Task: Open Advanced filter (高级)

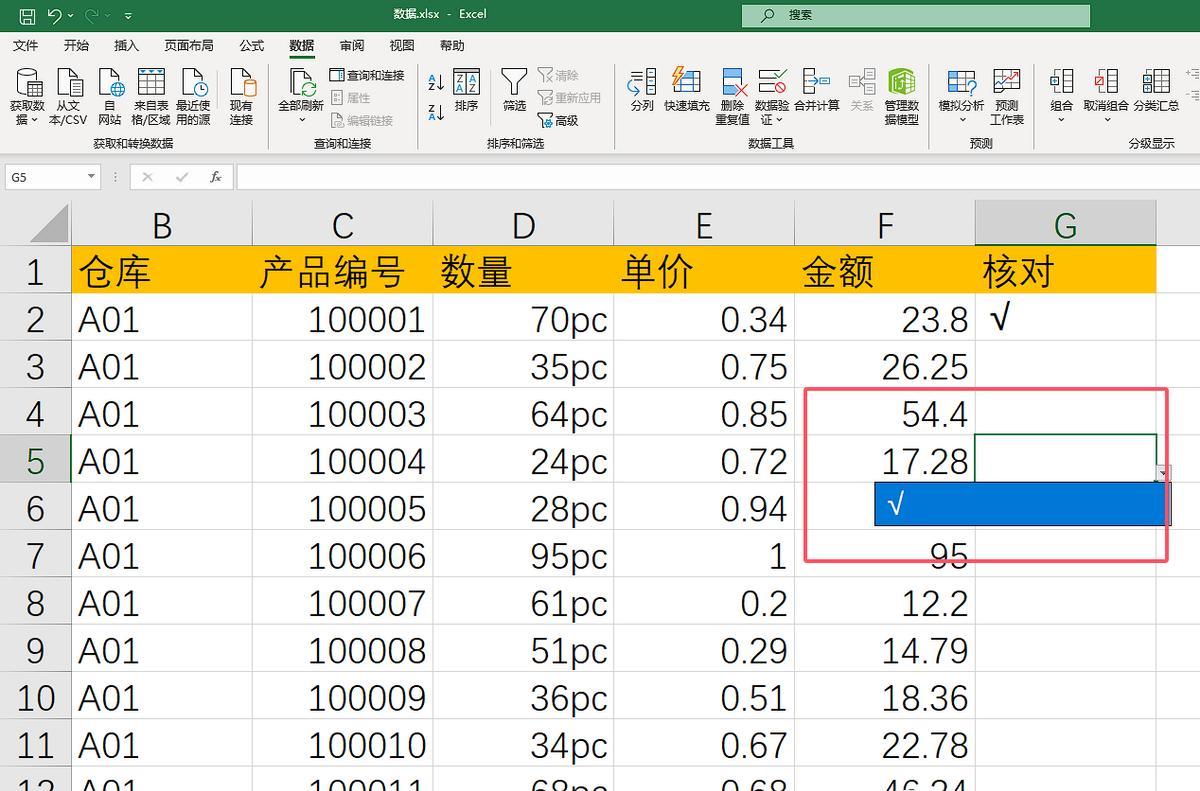Action: click(x=558, y=120)
